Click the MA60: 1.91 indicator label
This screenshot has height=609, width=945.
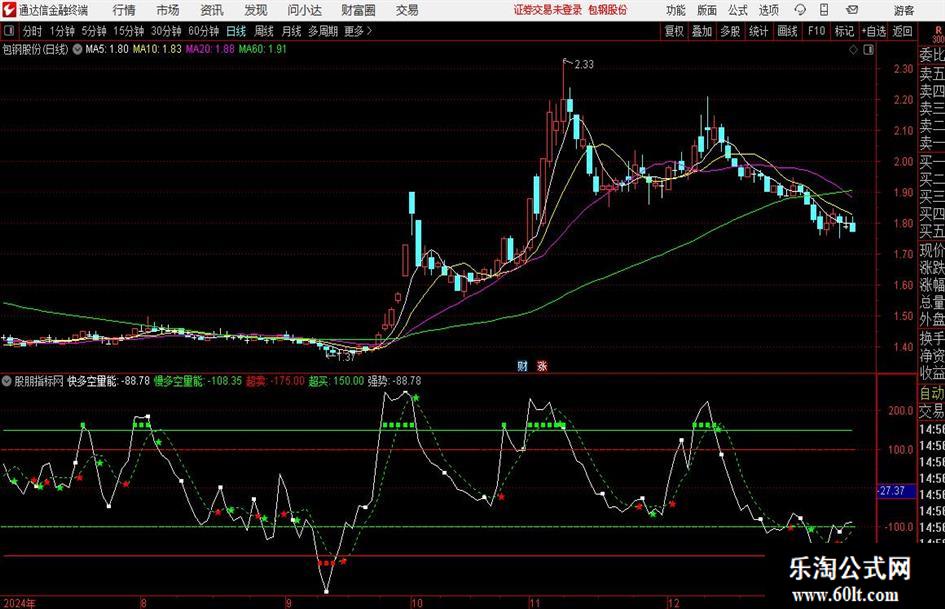262,49
